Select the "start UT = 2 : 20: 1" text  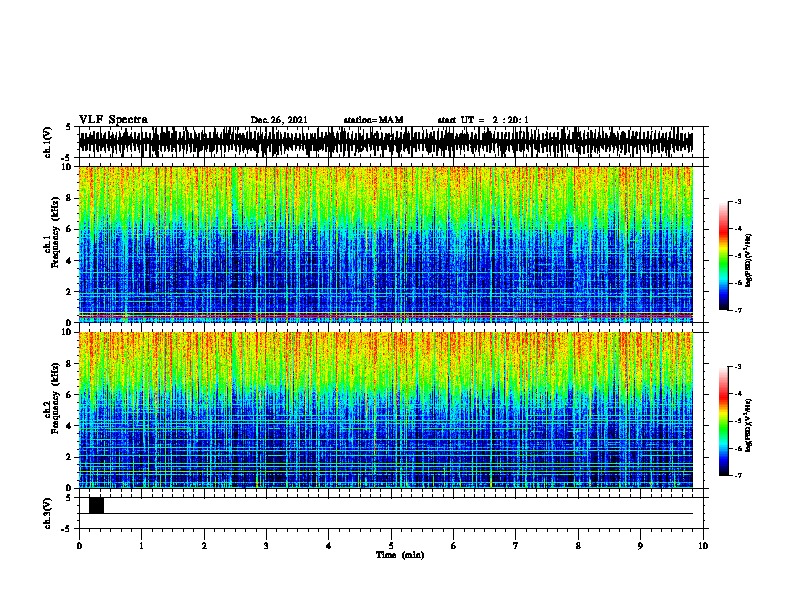click(x=483, y=120)
